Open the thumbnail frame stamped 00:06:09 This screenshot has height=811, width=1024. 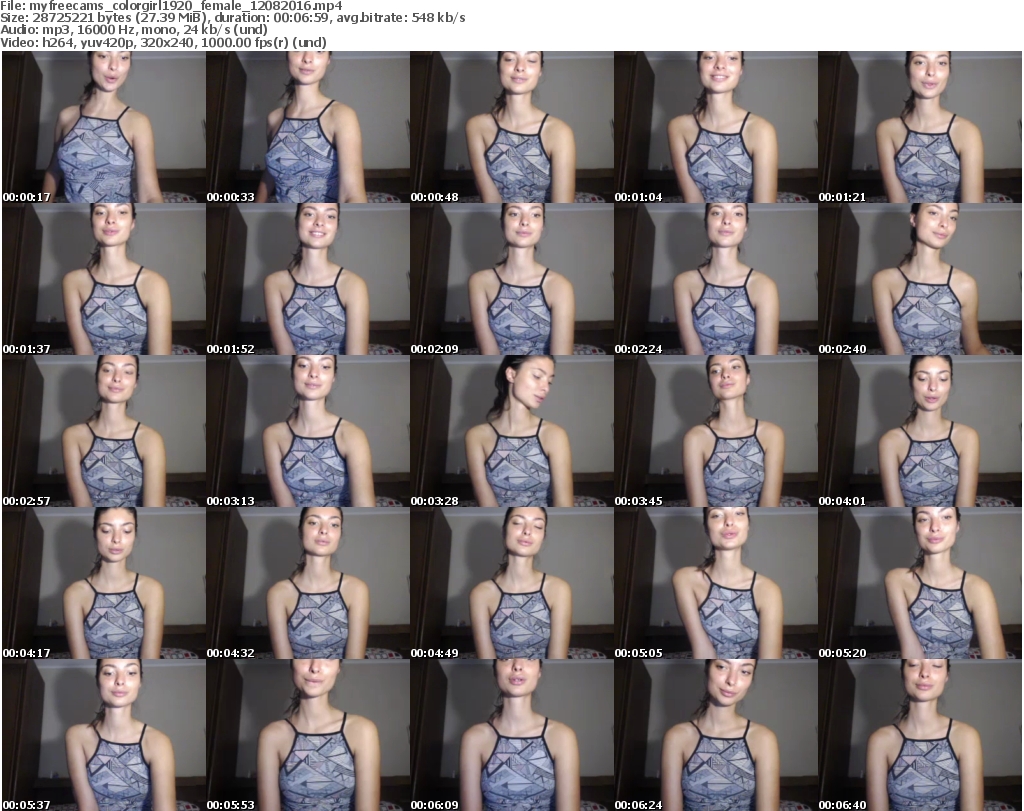512,735
